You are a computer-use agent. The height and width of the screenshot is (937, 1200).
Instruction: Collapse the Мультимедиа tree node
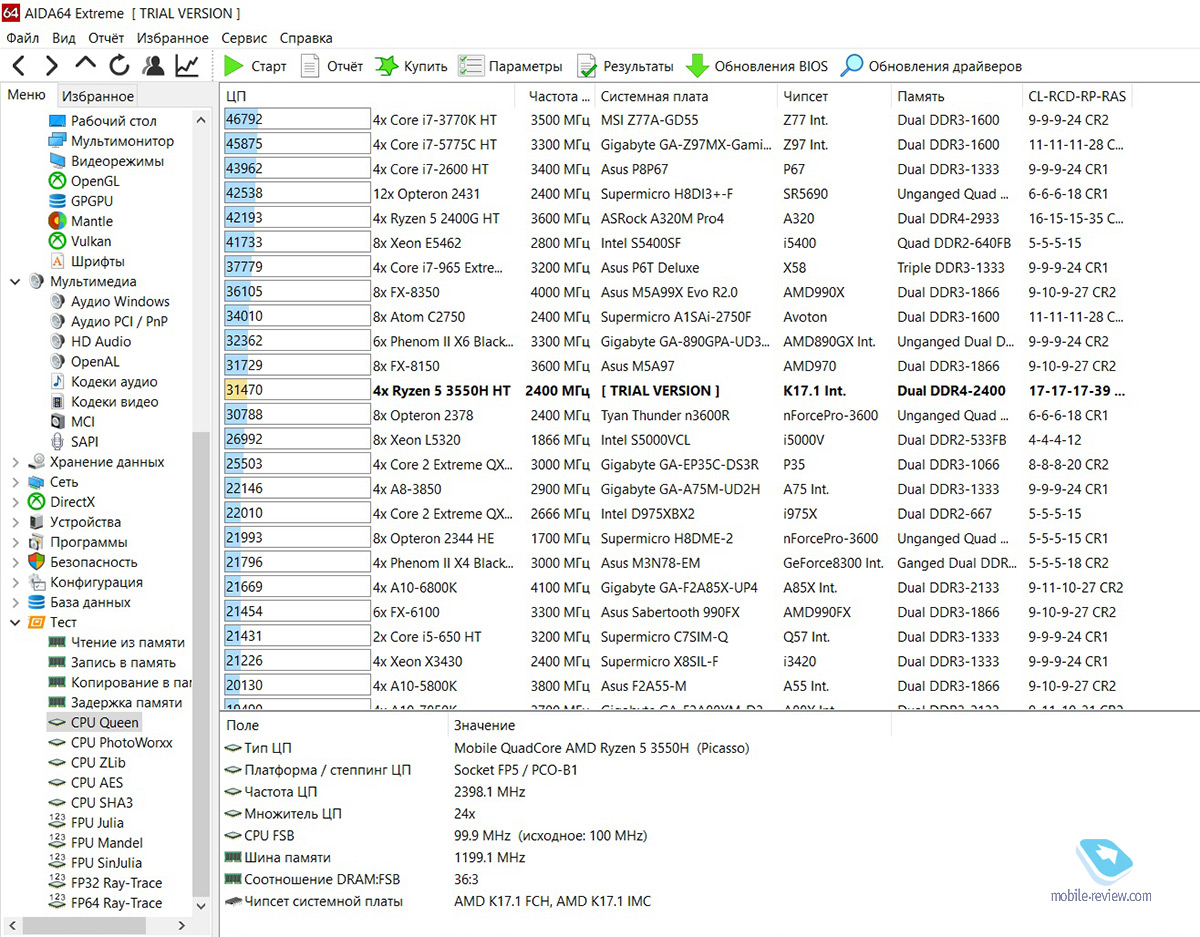click(15, 282)
